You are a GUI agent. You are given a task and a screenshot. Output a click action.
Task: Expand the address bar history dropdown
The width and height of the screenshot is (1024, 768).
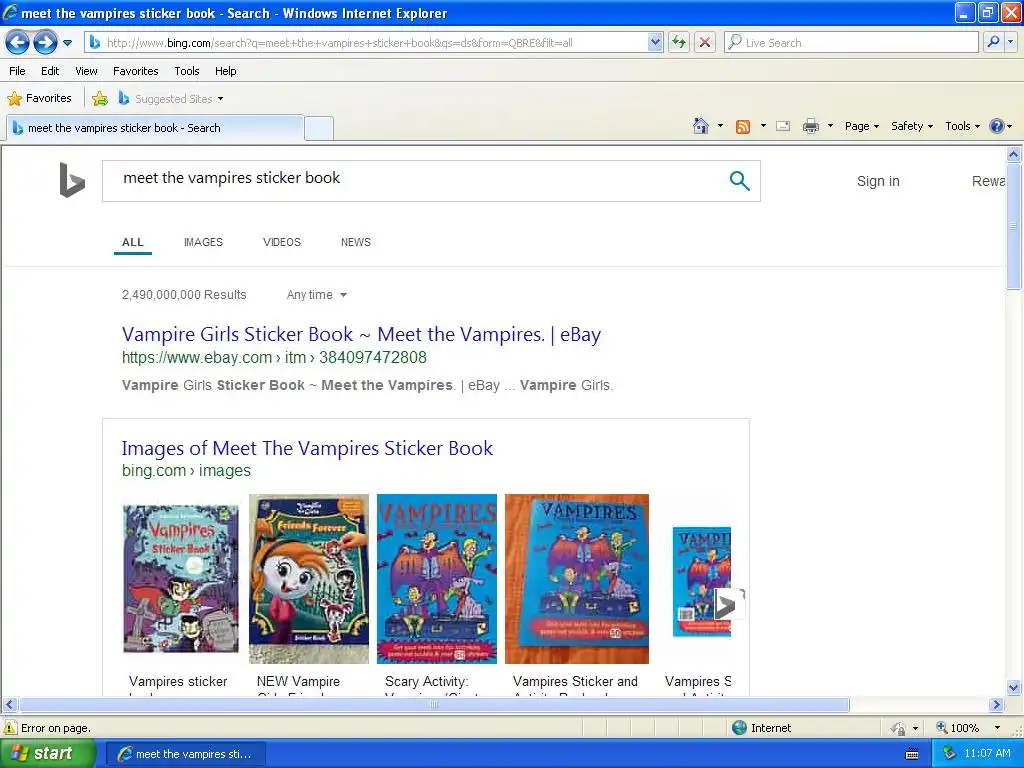point(655,43)
